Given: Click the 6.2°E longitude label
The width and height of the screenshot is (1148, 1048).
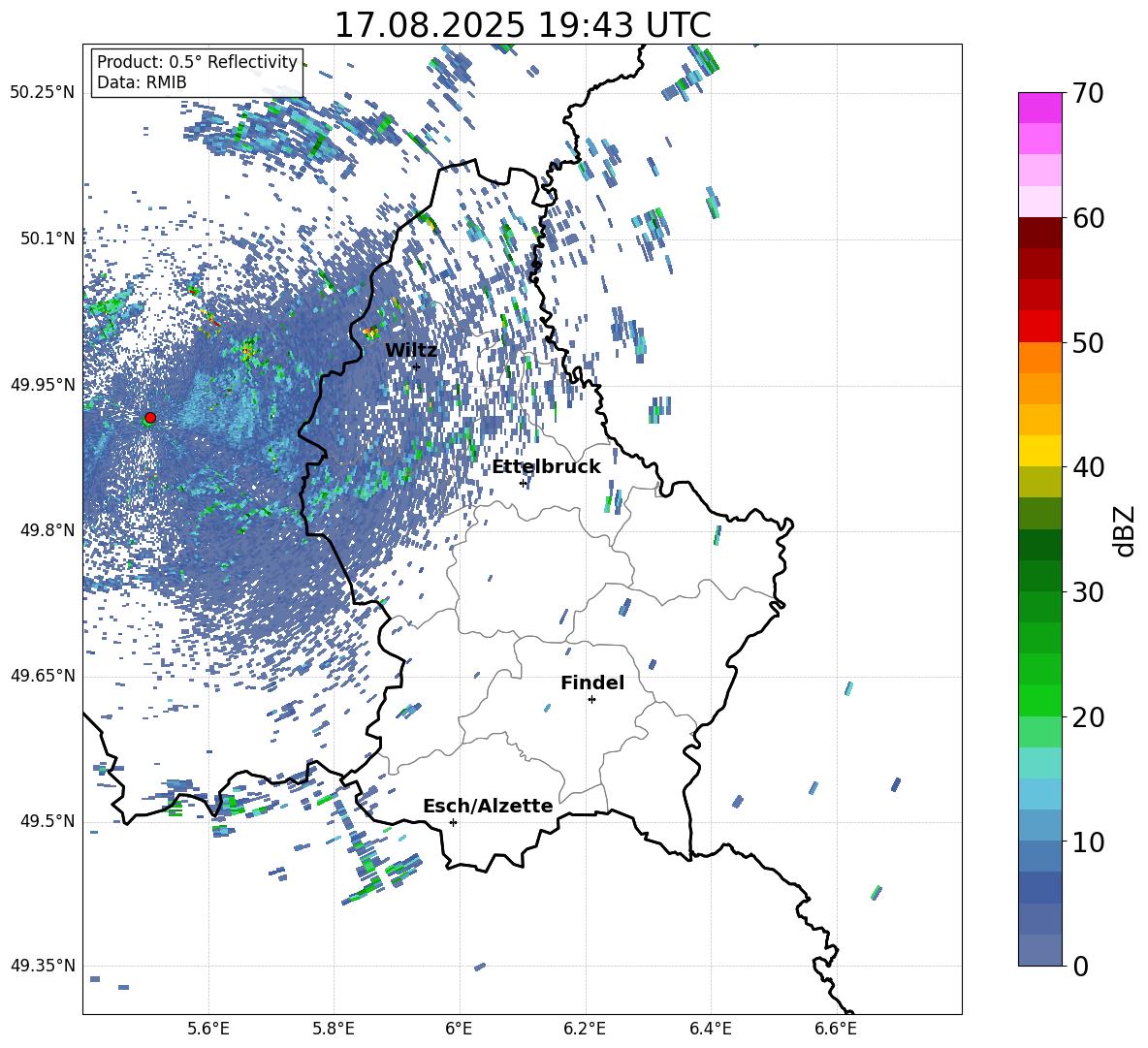Looking at the screenshot, I should point(585,1029).
